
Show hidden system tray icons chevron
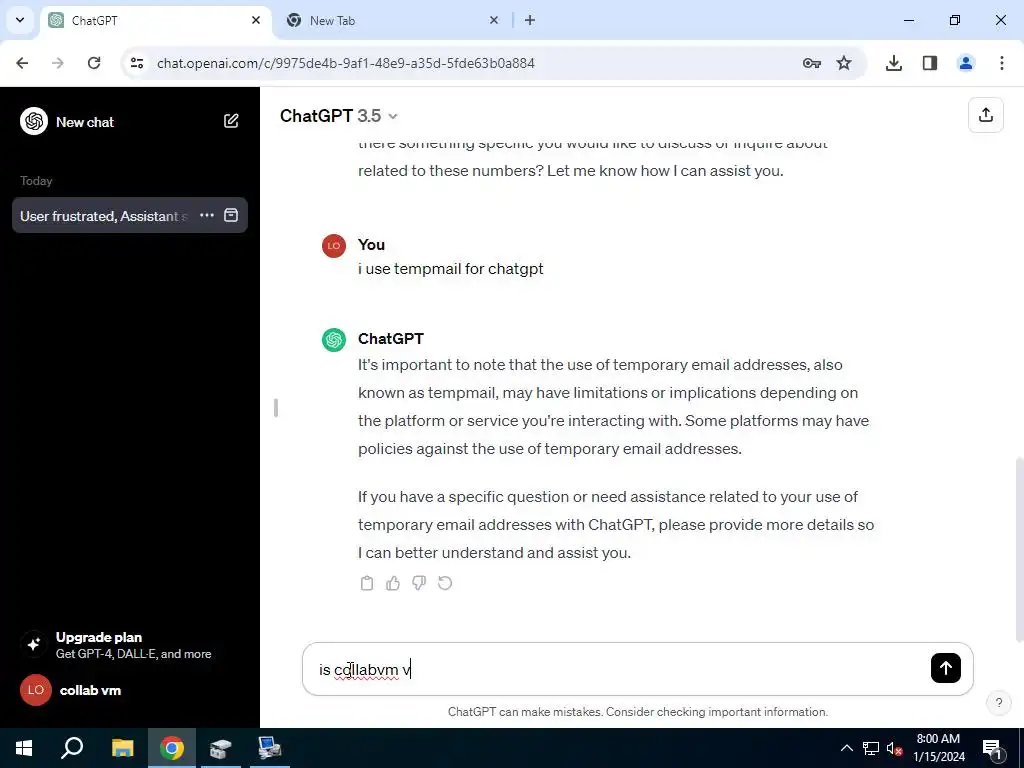coord(846,748)
